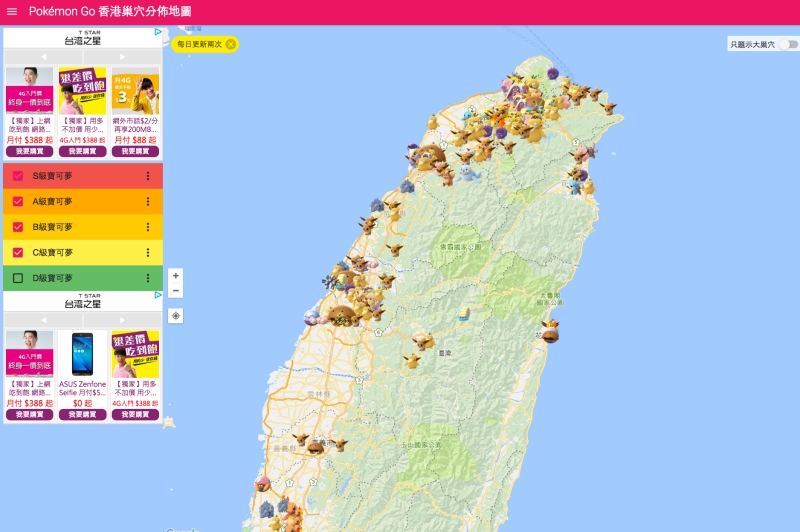
Task: Open the ASUS Zenfone Selfie phone thumbnail
Action: 82,353
